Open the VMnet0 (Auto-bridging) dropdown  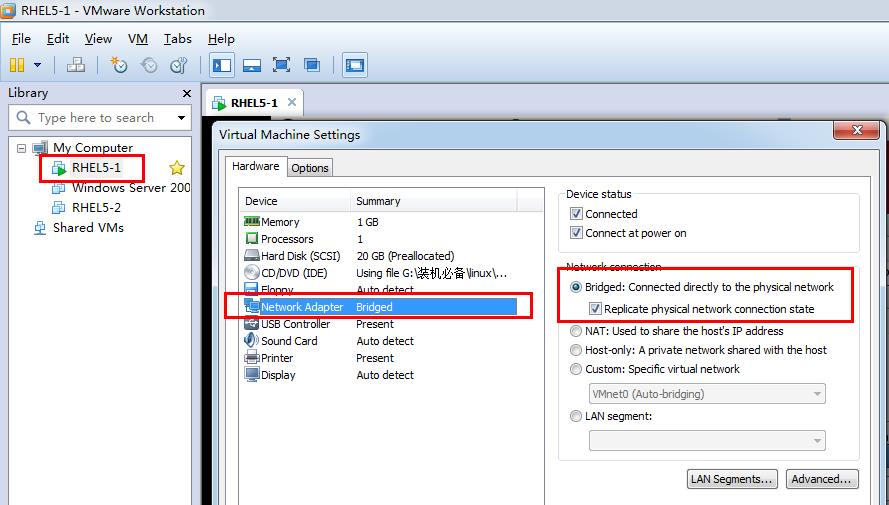[x=707, y=394]
